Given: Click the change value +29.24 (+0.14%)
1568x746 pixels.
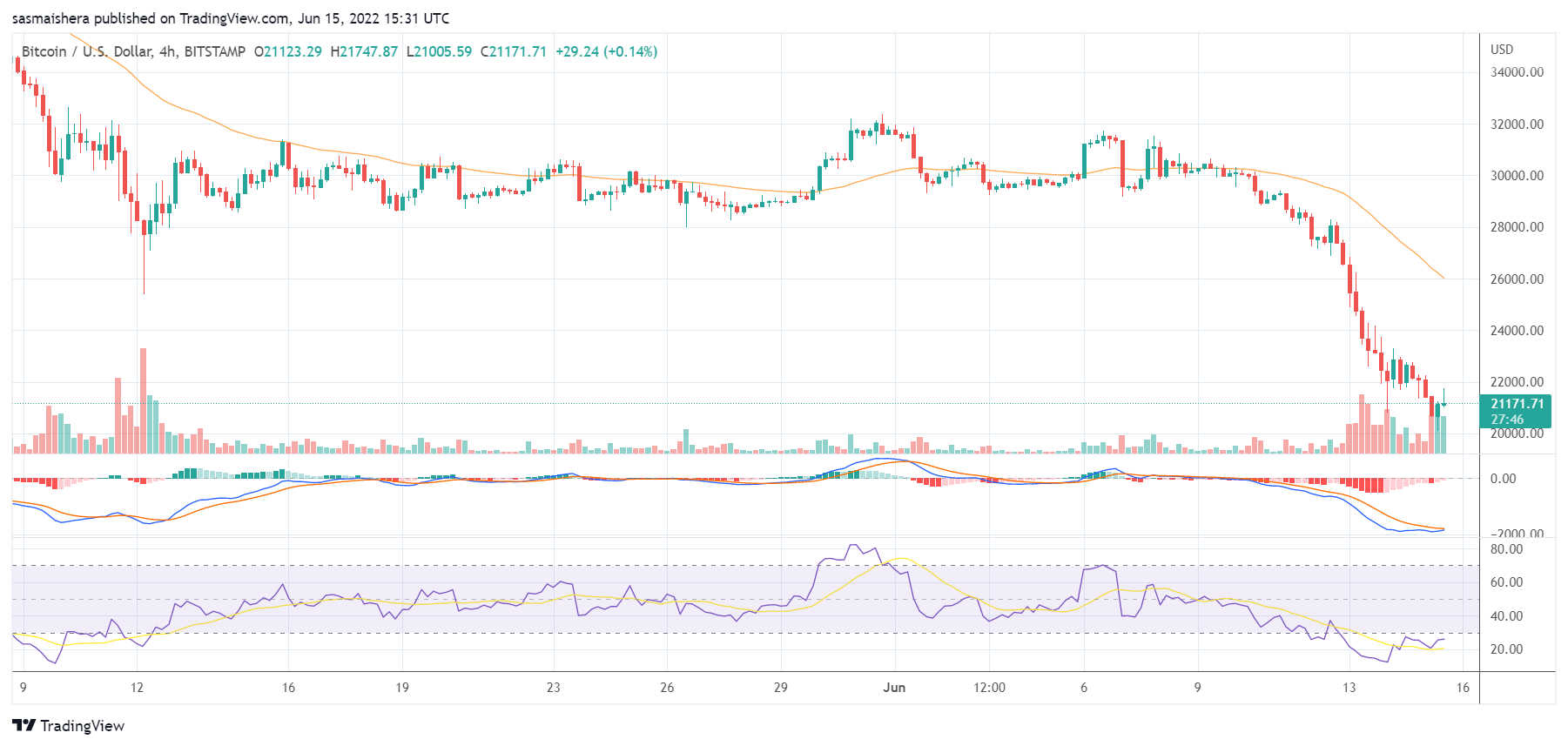Looking at the screenshot, I should click(x=606, y=51).
